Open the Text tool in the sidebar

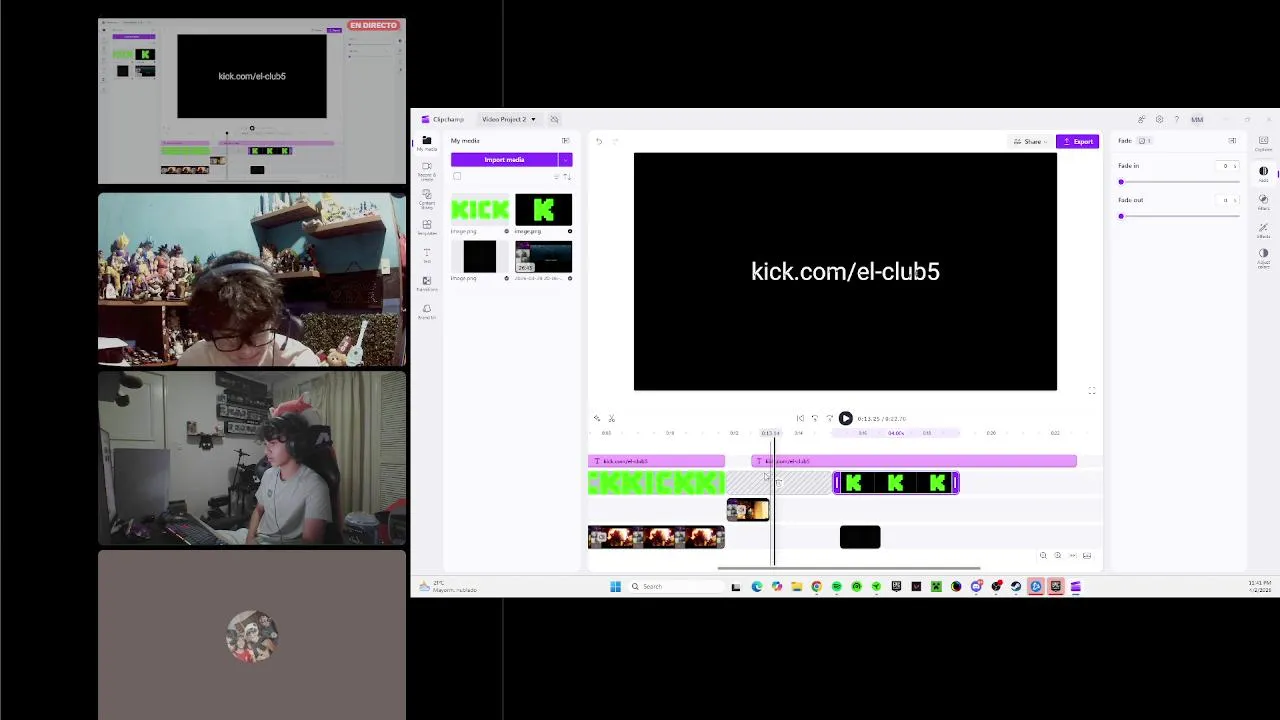[x=427, y=255]
